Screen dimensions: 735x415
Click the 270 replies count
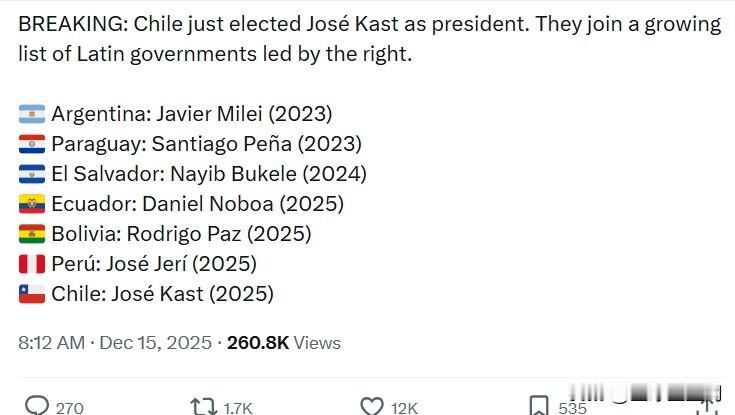coord(70,407)
